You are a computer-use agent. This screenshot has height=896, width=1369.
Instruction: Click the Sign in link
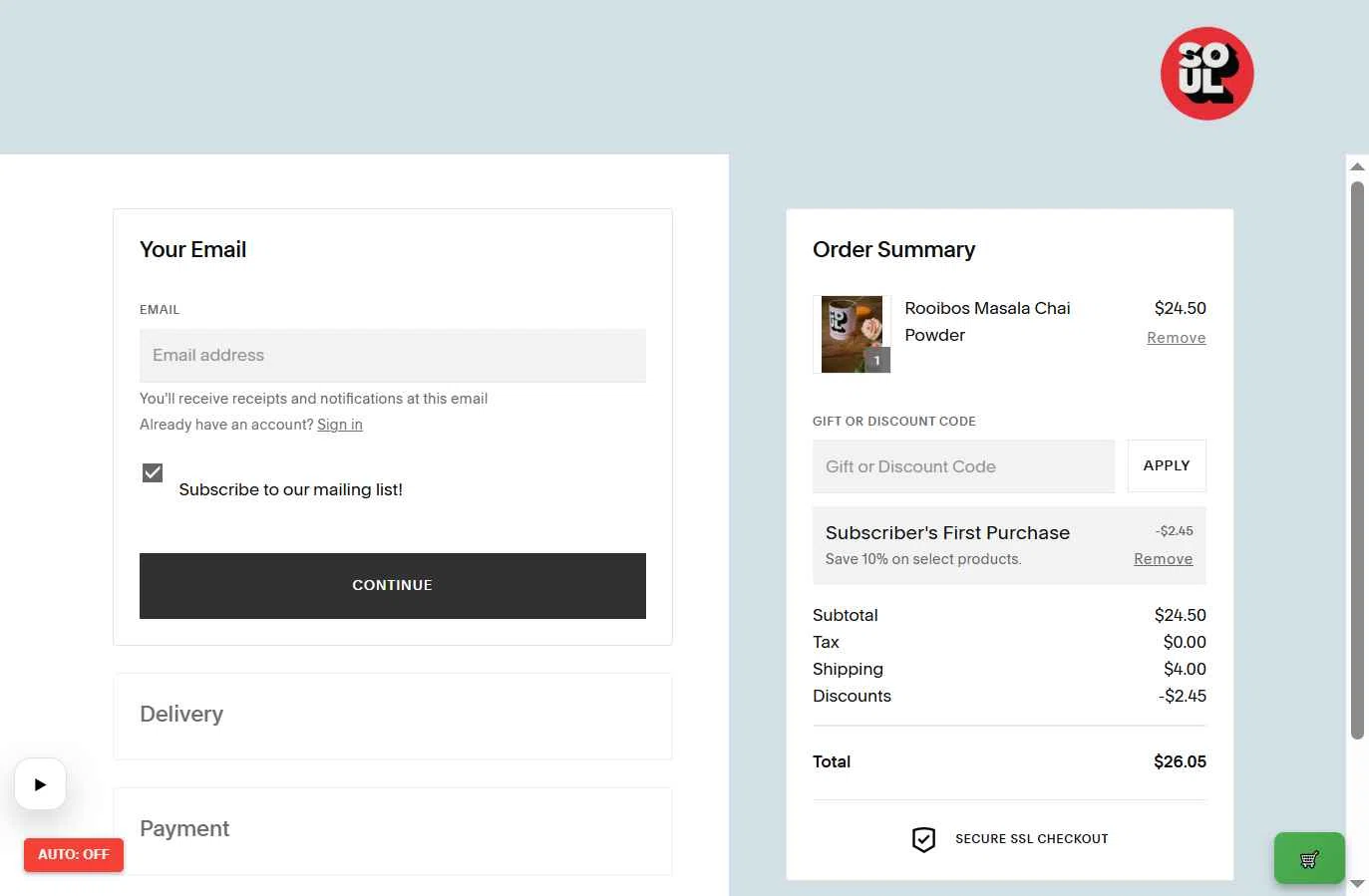[340, 425]
